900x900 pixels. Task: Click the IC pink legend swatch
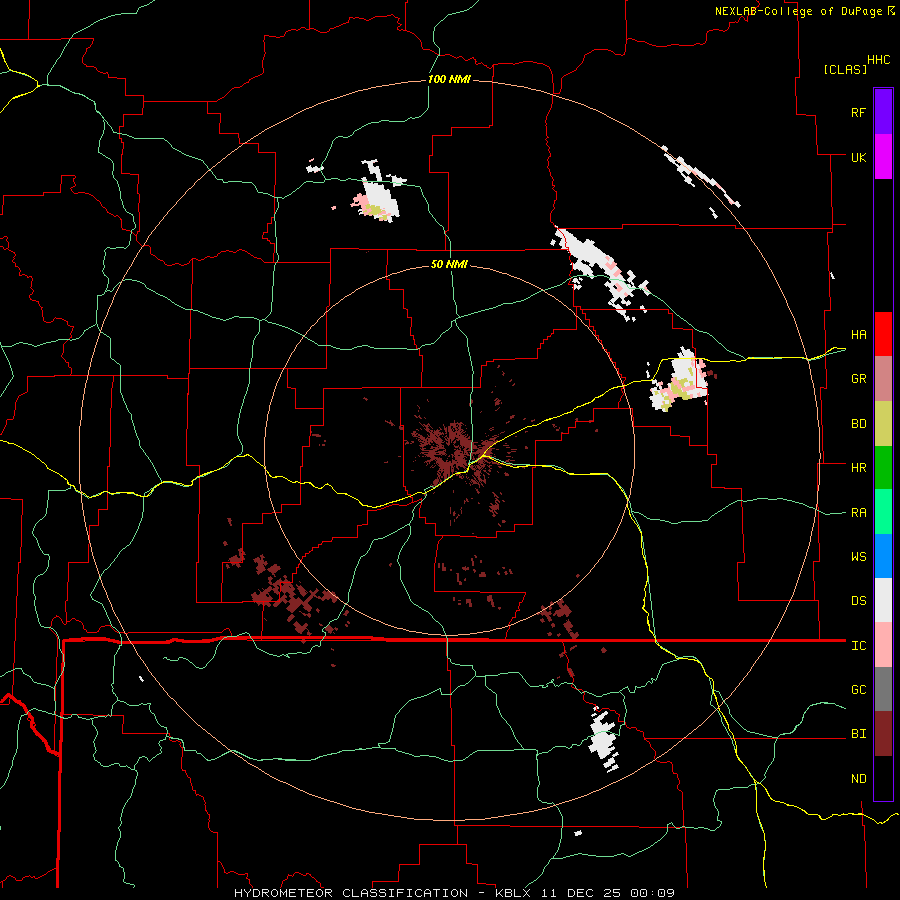(883, 645)
